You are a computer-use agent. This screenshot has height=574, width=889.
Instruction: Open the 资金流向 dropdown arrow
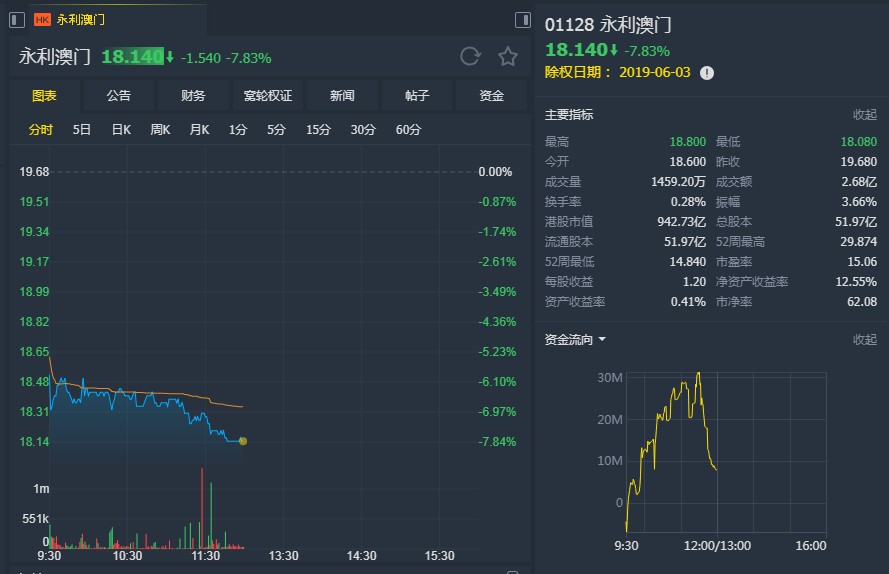pos(602,340)
